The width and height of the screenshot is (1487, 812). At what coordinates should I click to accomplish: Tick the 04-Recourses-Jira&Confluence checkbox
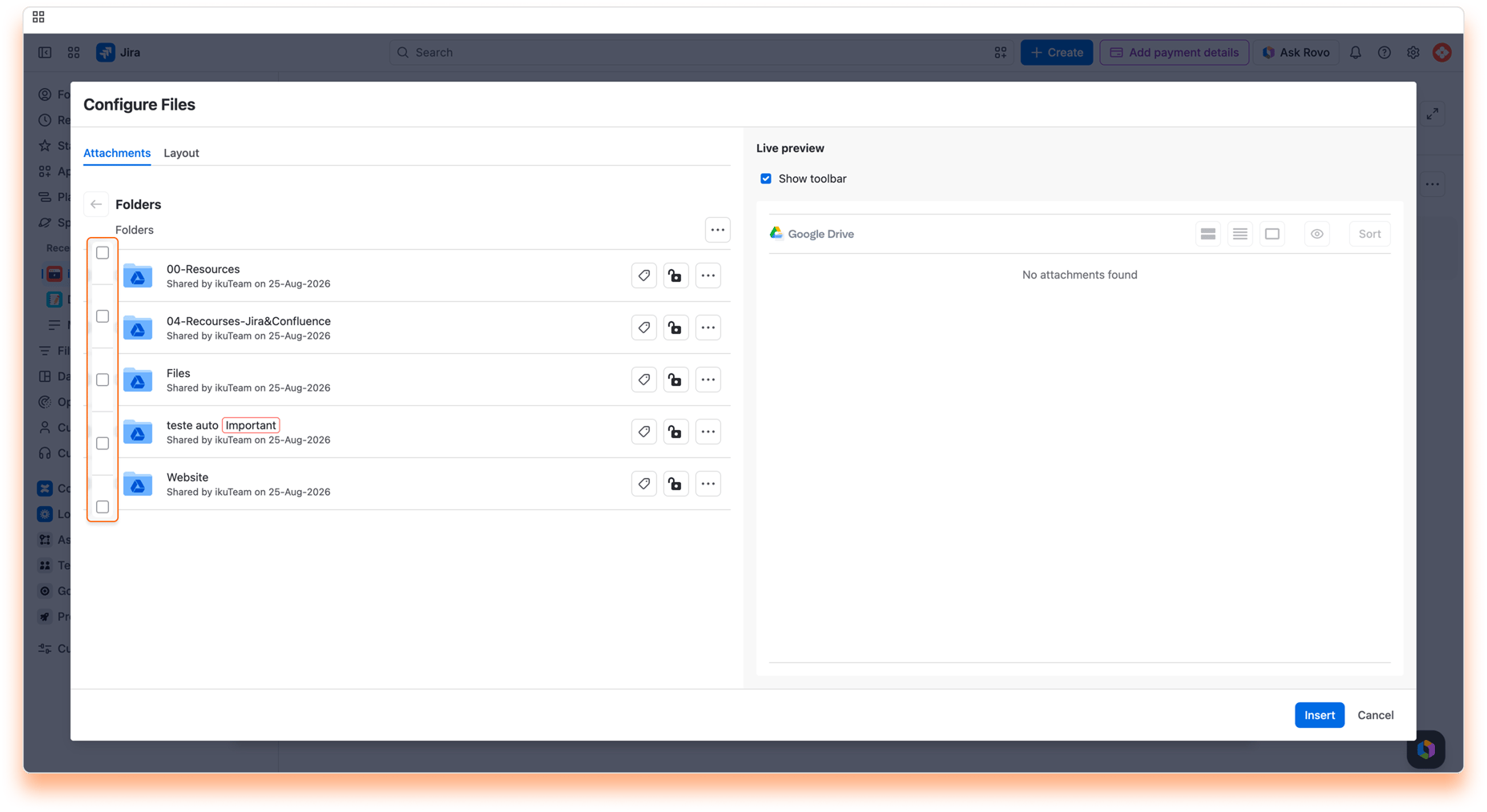click(103, 316)
